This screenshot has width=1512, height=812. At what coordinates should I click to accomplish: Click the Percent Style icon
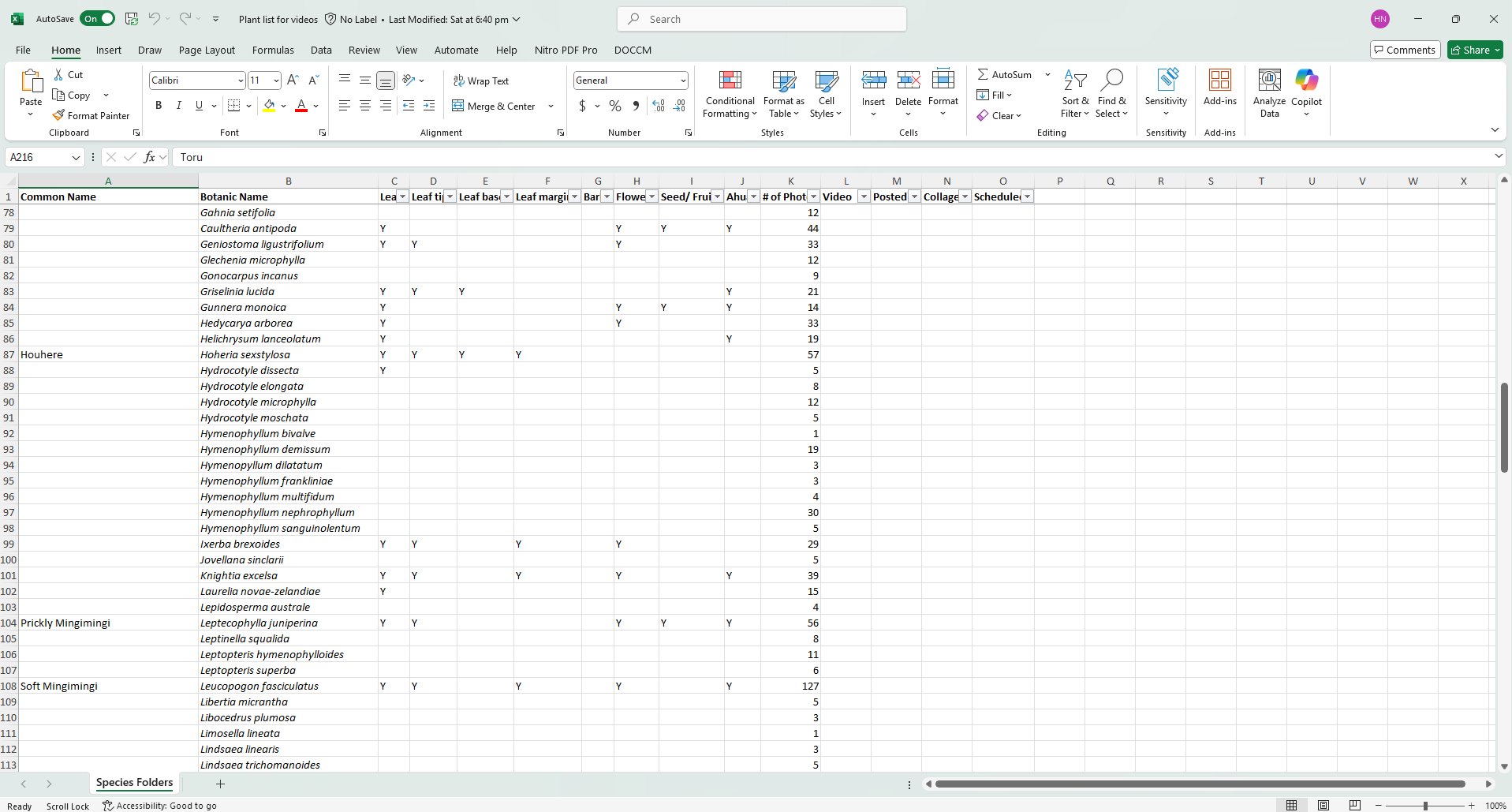point(615,106)
